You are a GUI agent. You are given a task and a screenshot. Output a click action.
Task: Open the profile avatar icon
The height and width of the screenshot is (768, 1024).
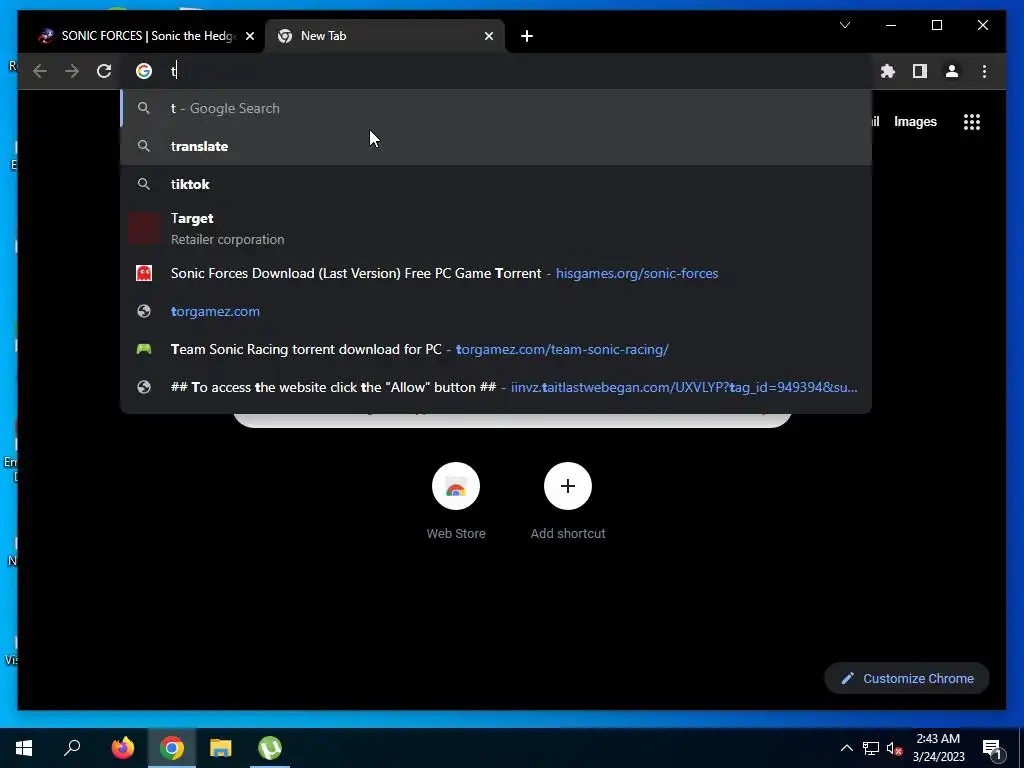click(952, 71)
